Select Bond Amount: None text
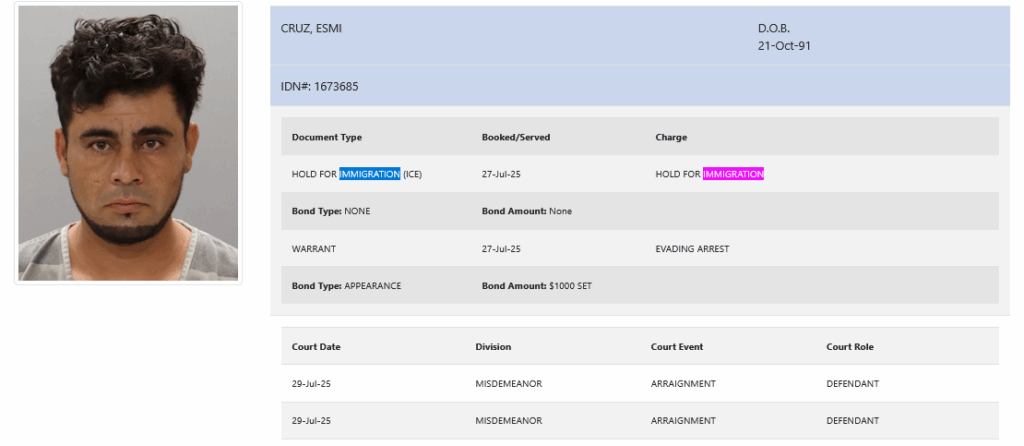The image size is (1024, 446). [527, 211]
